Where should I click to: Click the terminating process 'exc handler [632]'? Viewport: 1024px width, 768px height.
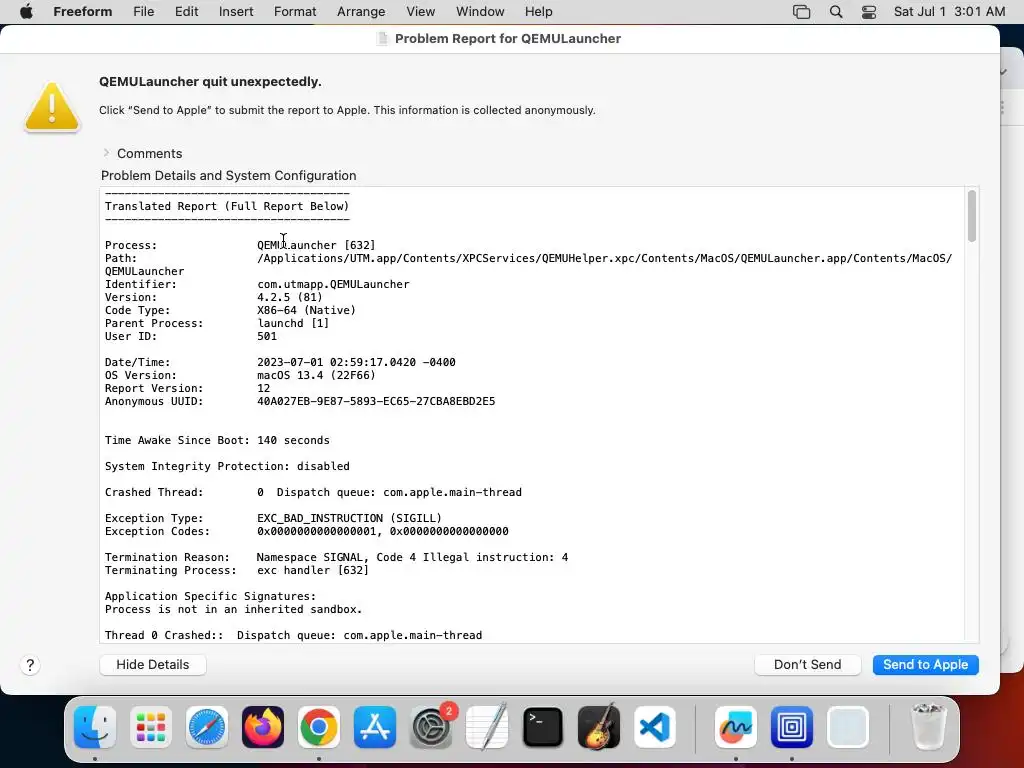(313, 571)
